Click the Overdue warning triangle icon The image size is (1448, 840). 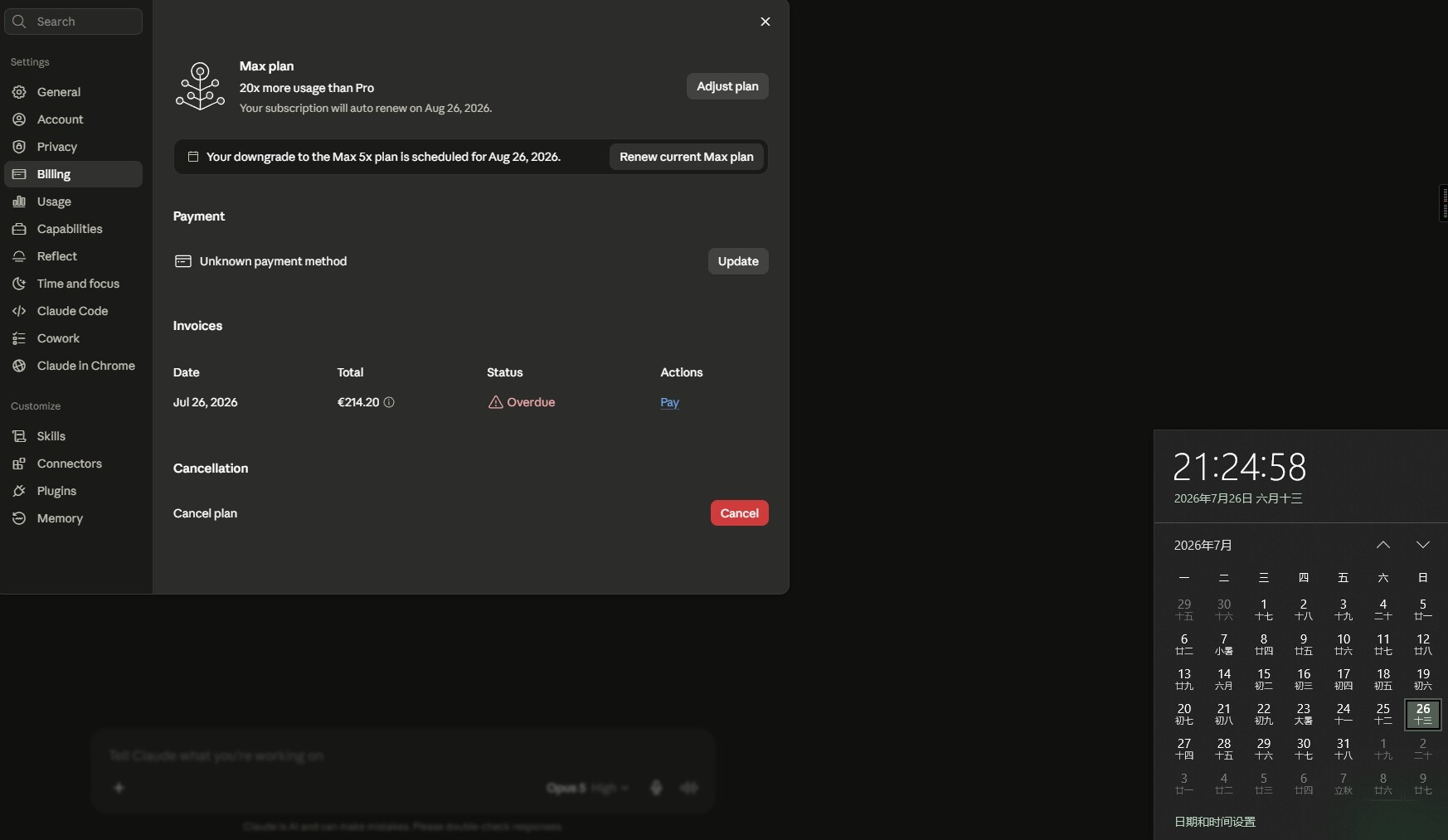(496, 402)
